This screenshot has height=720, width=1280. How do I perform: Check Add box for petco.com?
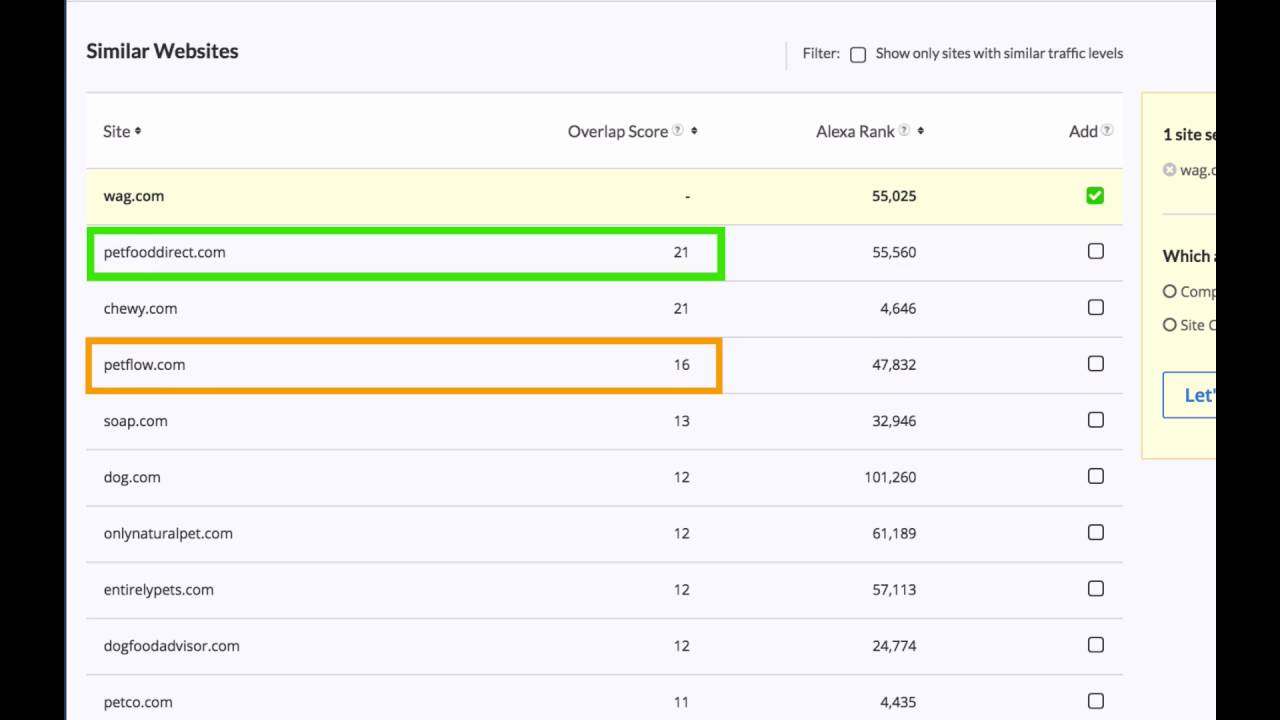(1096, 700)
